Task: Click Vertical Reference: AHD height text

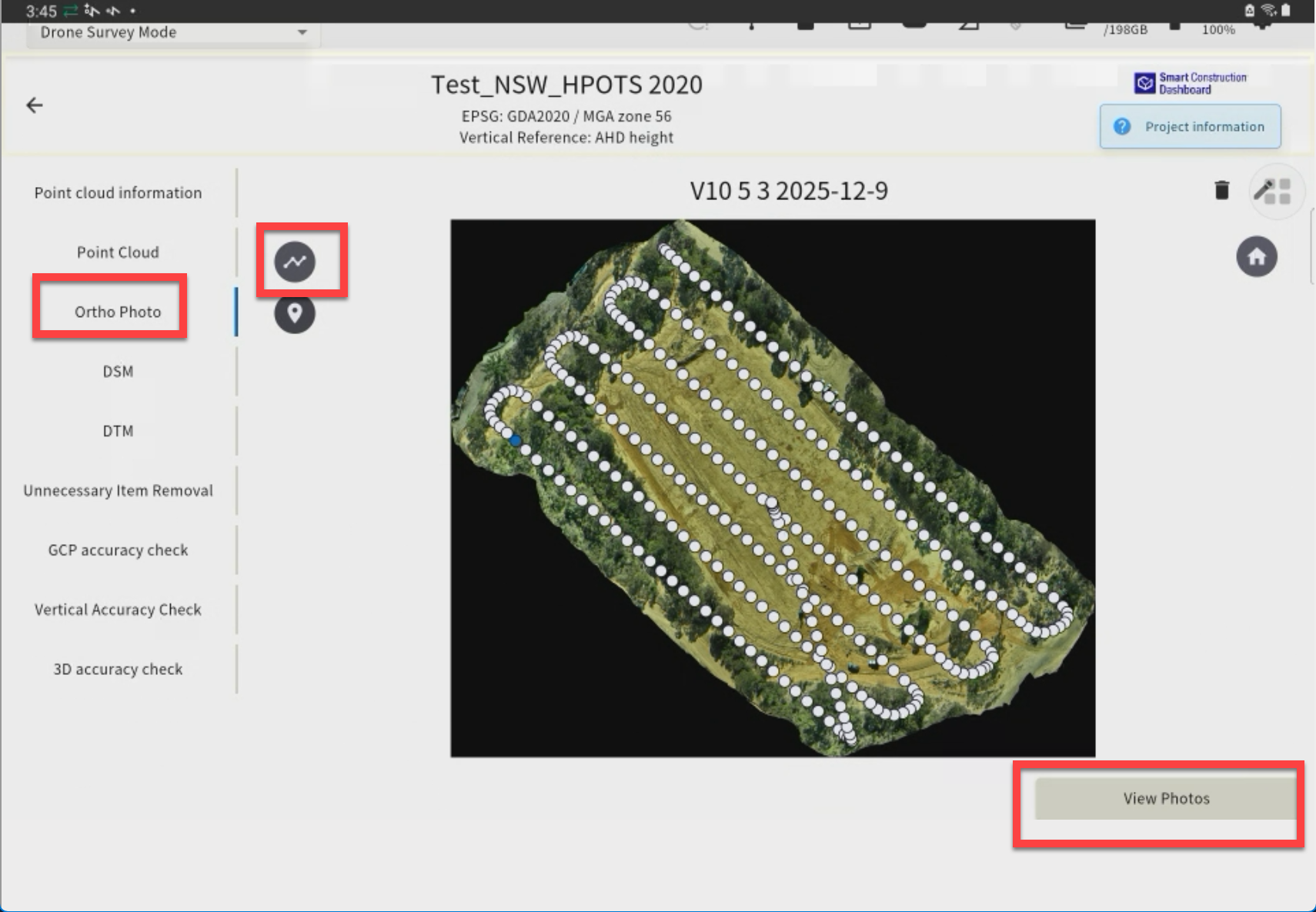Action: [x=566, y=138]
